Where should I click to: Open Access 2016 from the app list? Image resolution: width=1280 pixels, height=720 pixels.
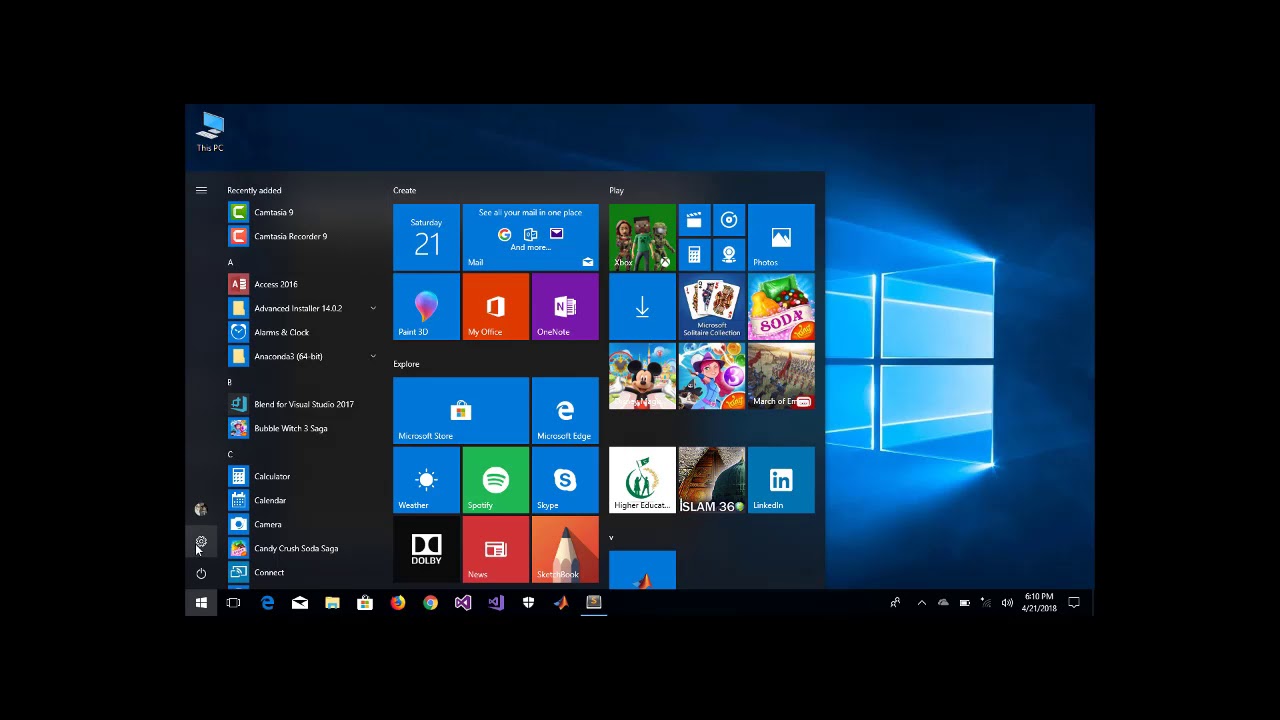pyautogui.click(x=304, y=284)
